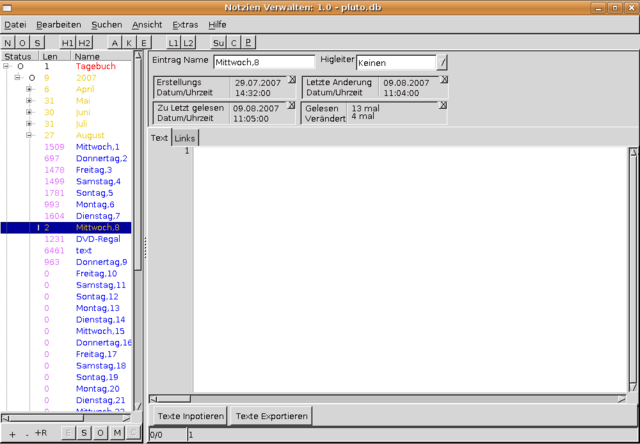The image size is (640, 444).
Task: Click the Texte Exportieren button
Action: pyautogui.click(x=272, y=415)
